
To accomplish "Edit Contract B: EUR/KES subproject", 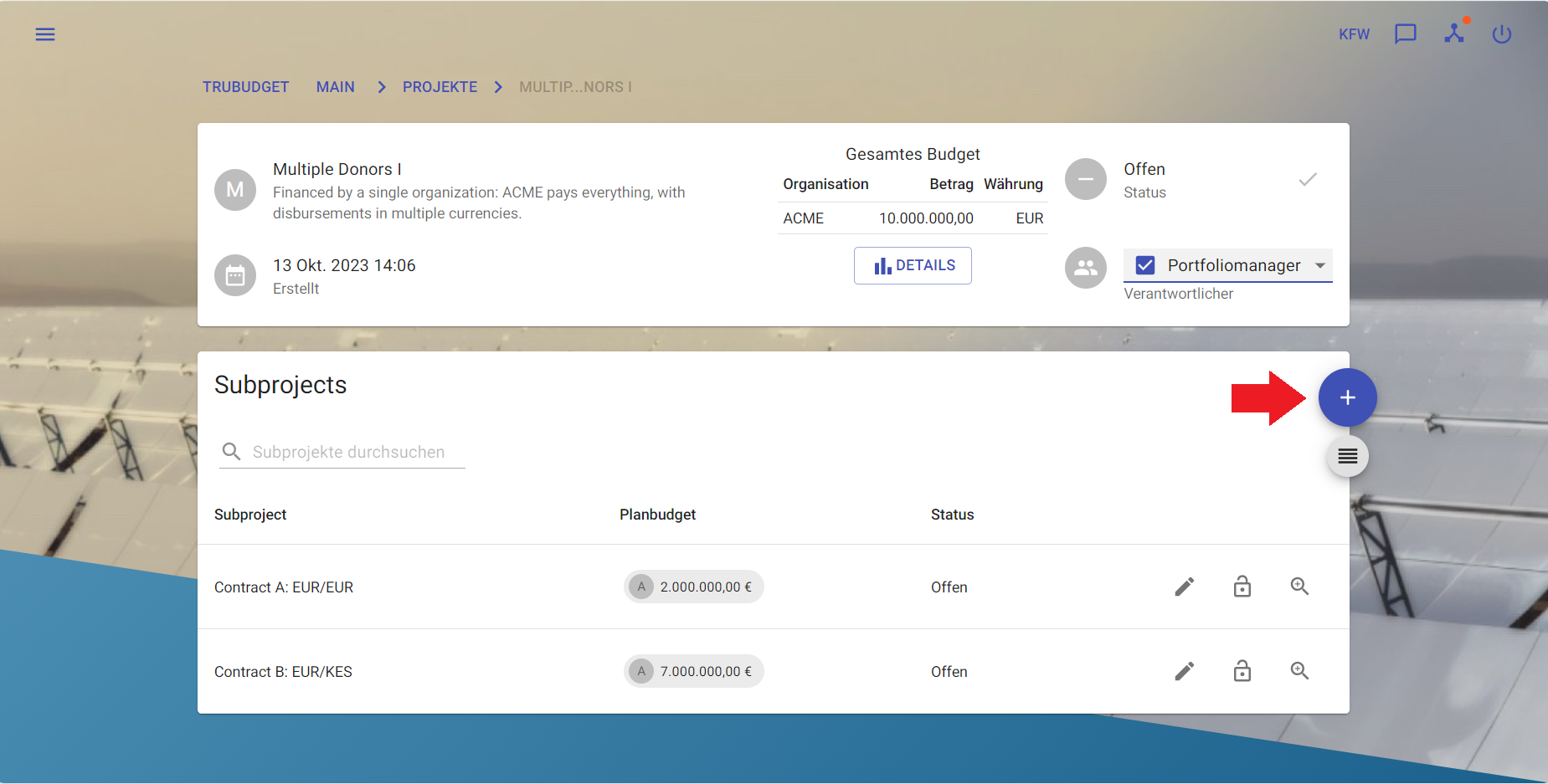I will tap(1185, 671).
